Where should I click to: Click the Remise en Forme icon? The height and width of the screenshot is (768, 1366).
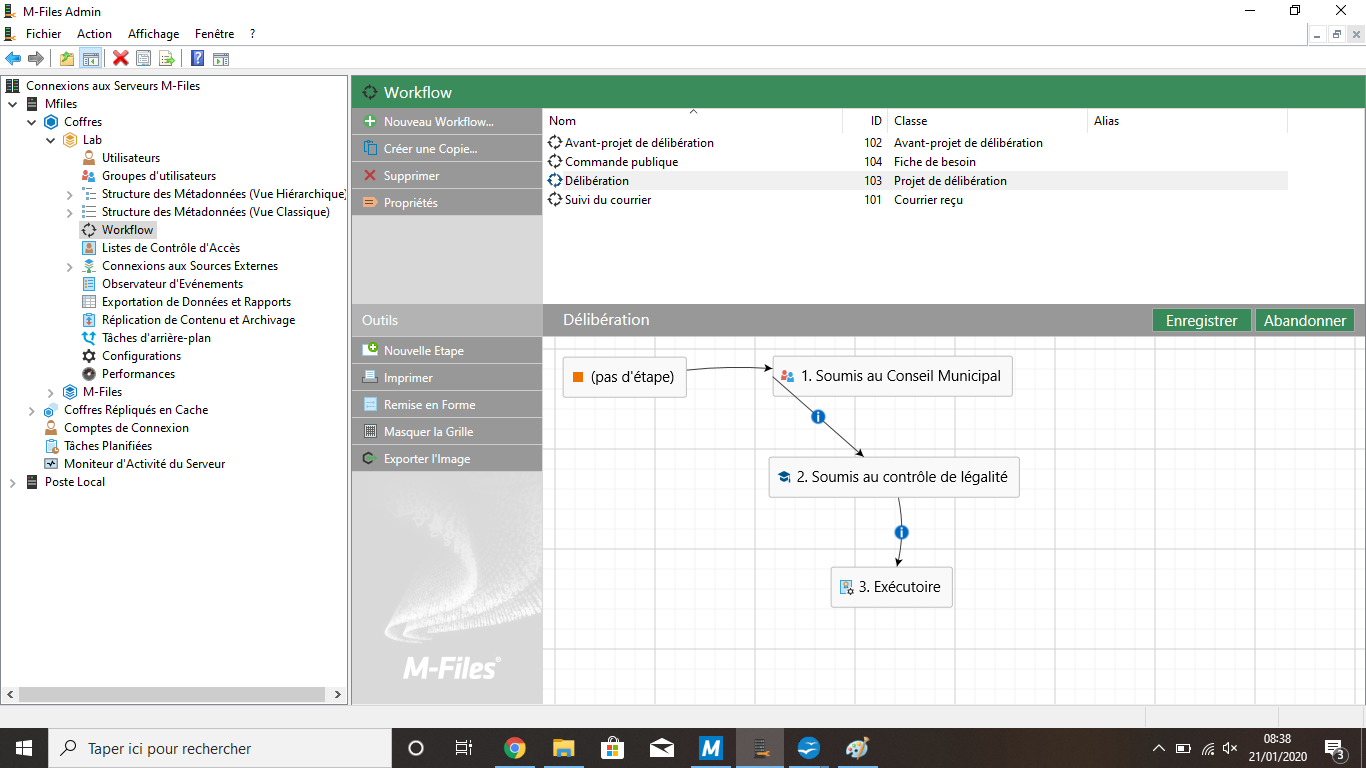370,404
